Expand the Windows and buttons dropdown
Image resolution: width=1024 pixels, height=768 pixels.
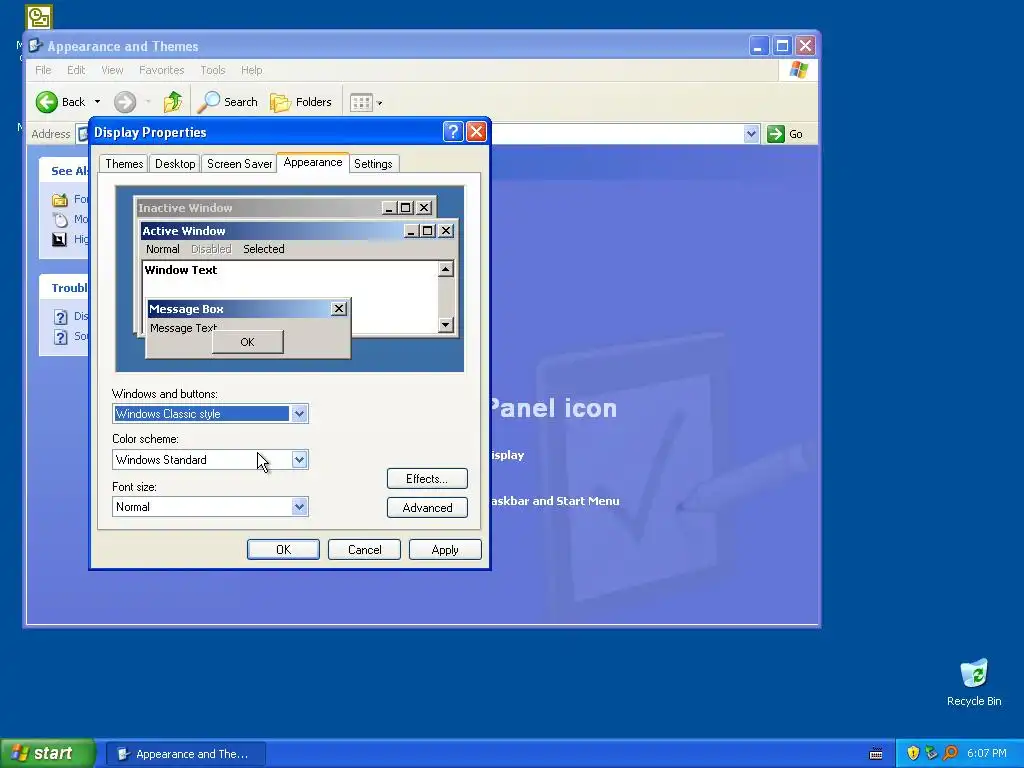coord(299,413)
